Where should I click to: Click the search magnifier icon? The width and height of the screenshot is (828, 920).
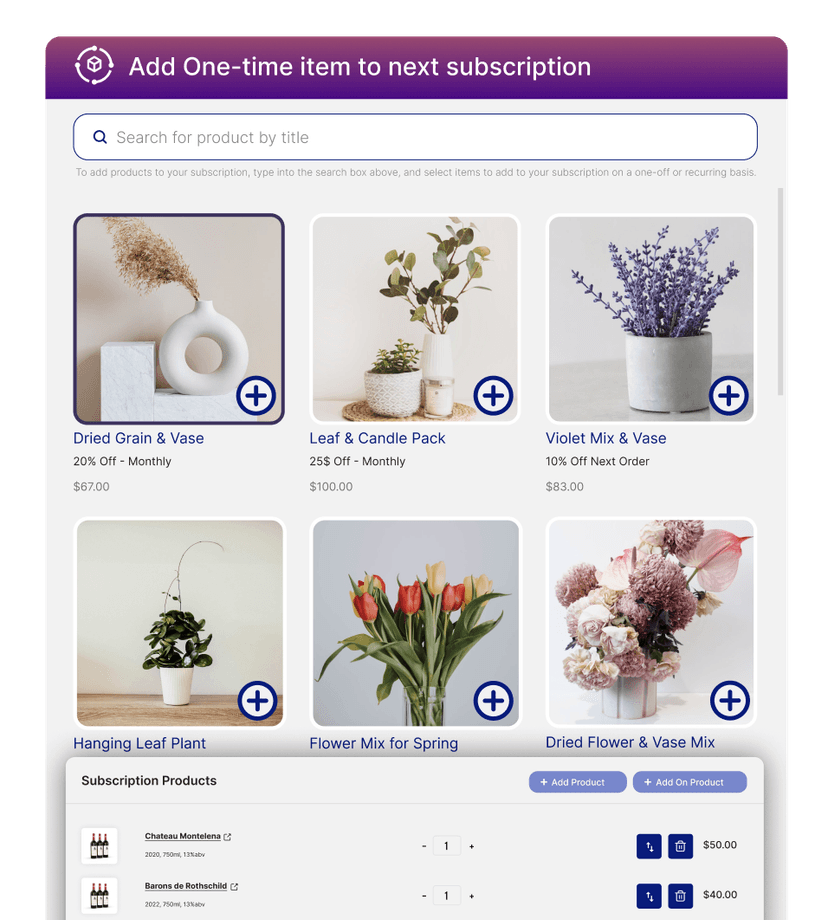click(x=100, y=136)
